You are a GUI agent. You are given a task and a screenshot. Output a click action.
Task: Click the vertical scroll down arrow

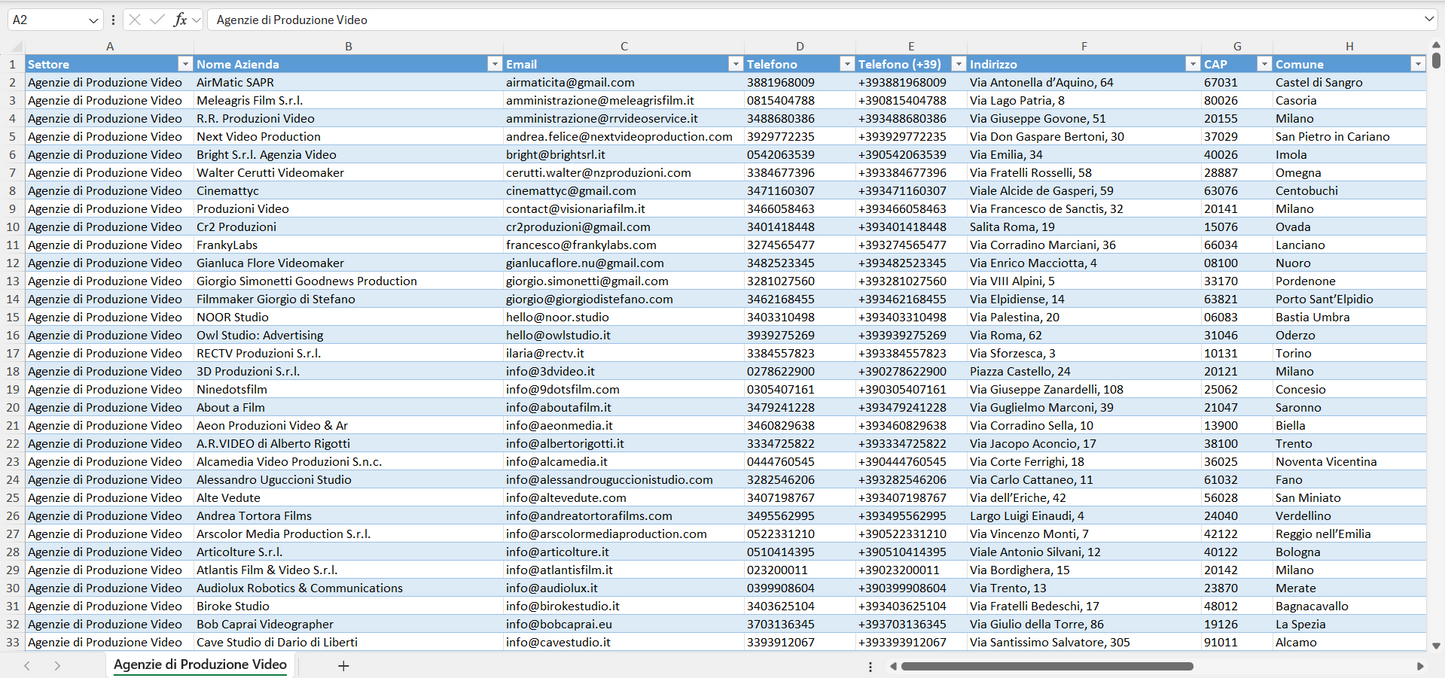click(1437, 646)
